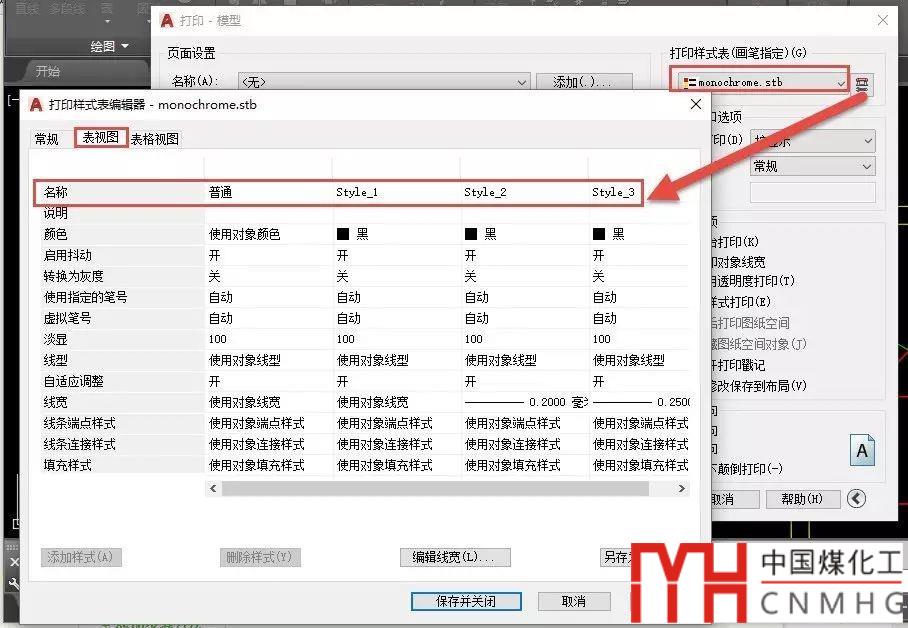The height and width of the screenshot is (628, 908).
Task: Click the wrench icon at bottom left
Action: coord(12,584)
